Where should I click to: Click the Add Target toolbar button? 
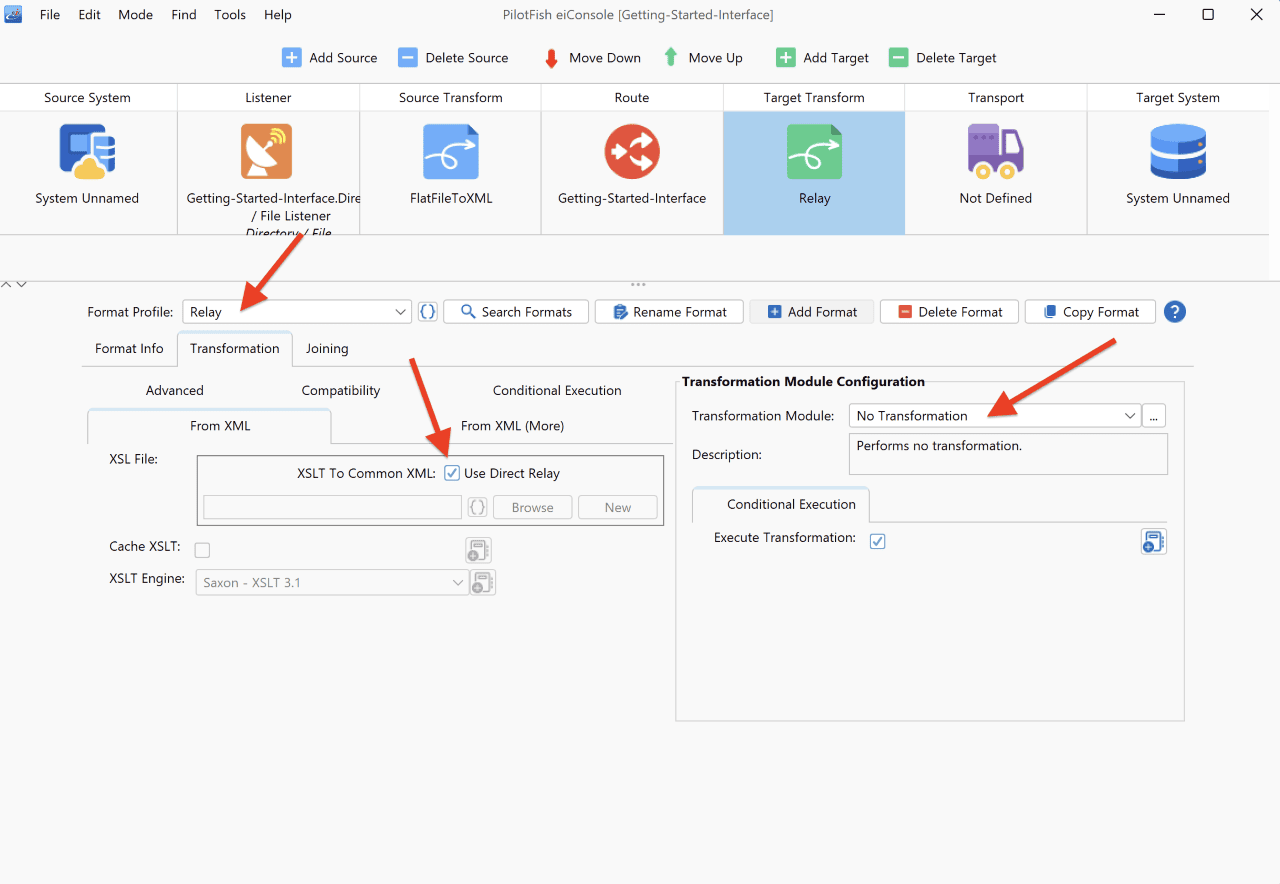pyautogui.click(x=823, y=58)
